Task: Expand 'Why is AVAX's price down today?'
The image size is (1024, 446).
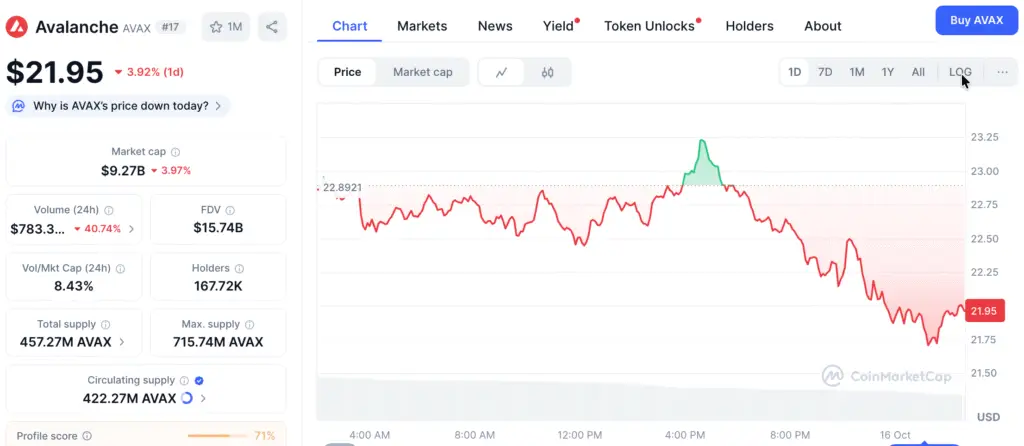Action: click(118, 106)
